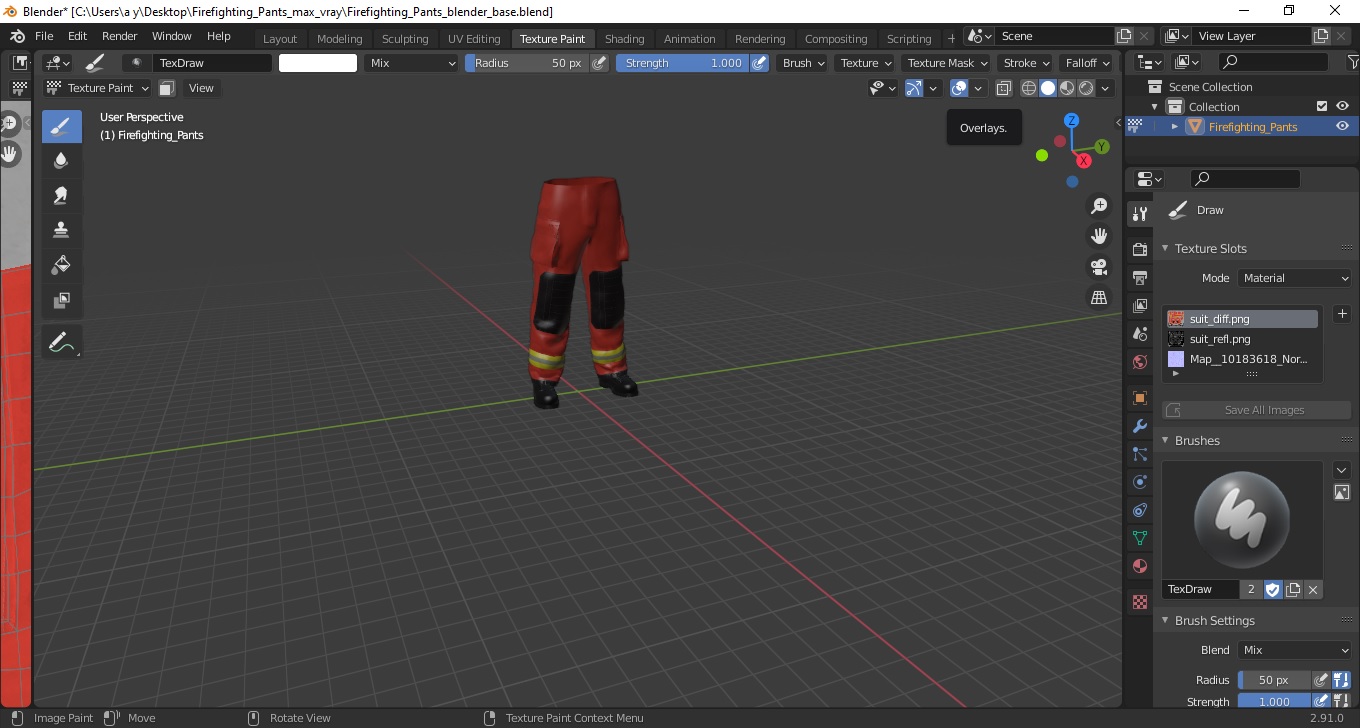Screen dimensions: 1360x728
Task: Open the File menu
Action: (44, 36)
